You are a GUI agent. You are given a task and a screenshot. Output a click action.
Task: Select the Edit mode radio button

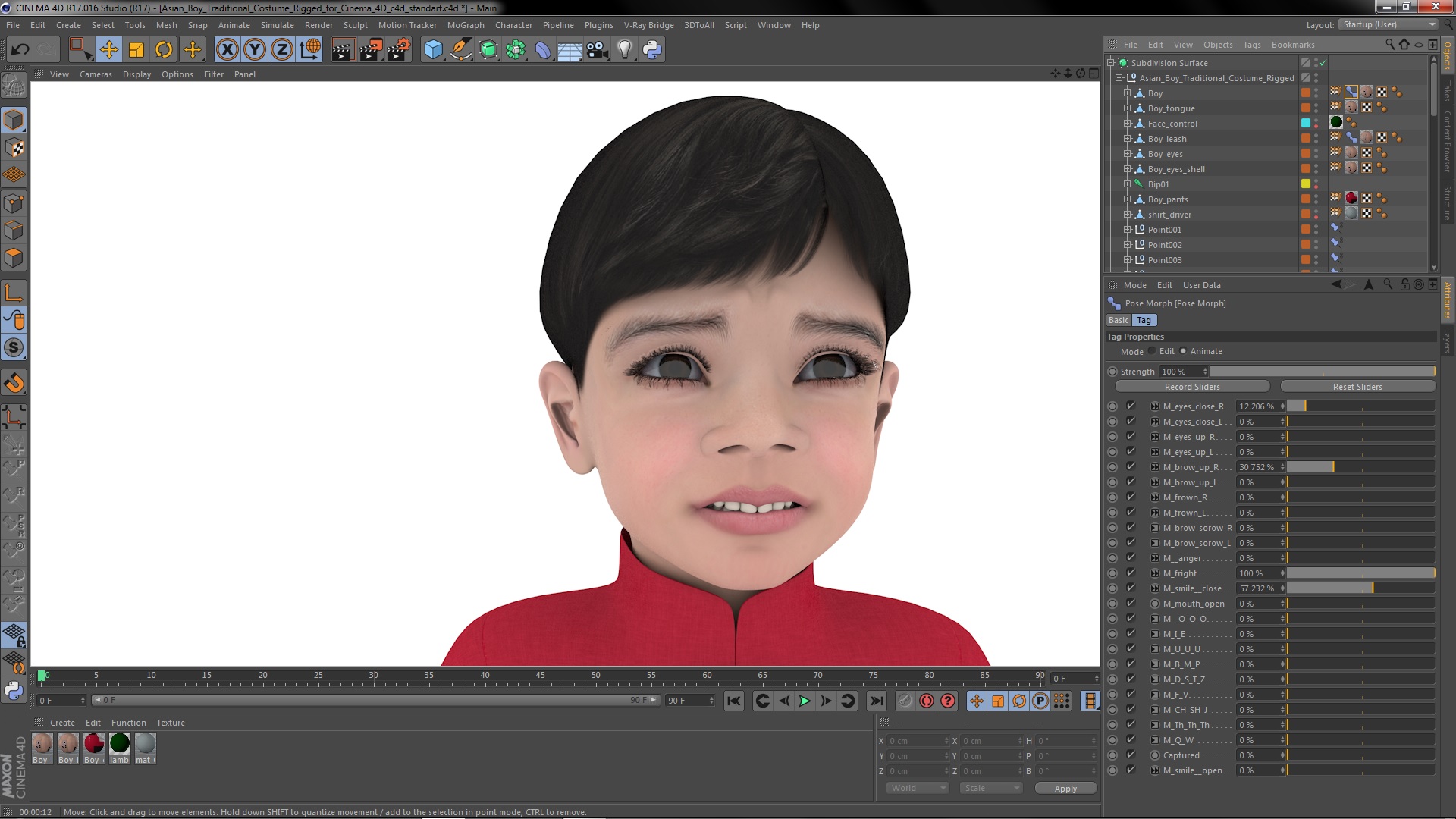[x=1152, y=351]
